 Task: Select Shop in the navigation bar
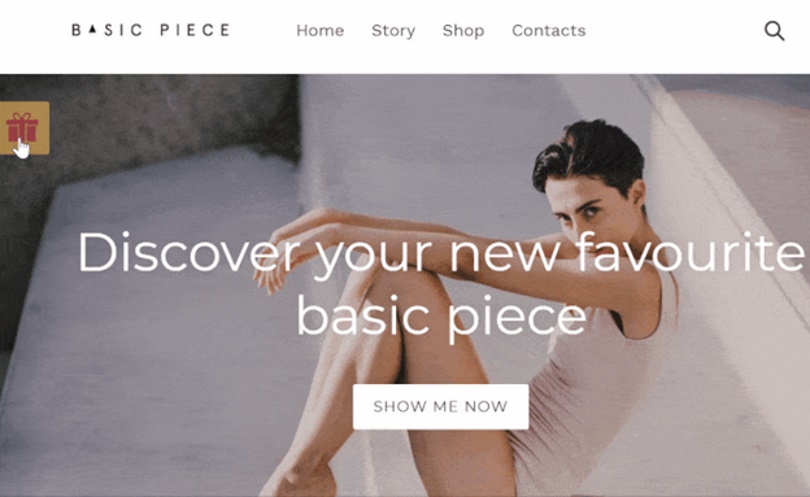coord(463,30)
